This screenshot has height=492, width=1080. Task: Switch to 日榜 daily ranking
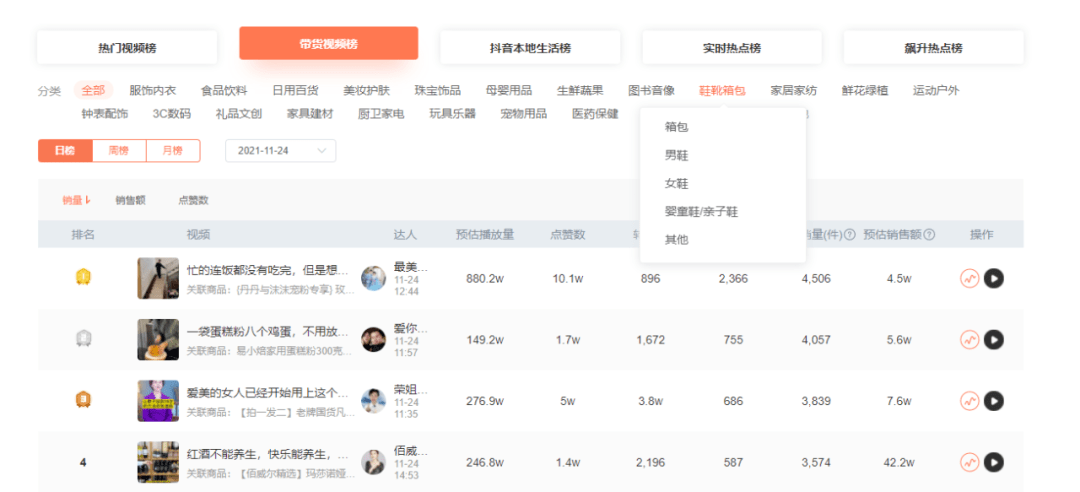point(65,151)
